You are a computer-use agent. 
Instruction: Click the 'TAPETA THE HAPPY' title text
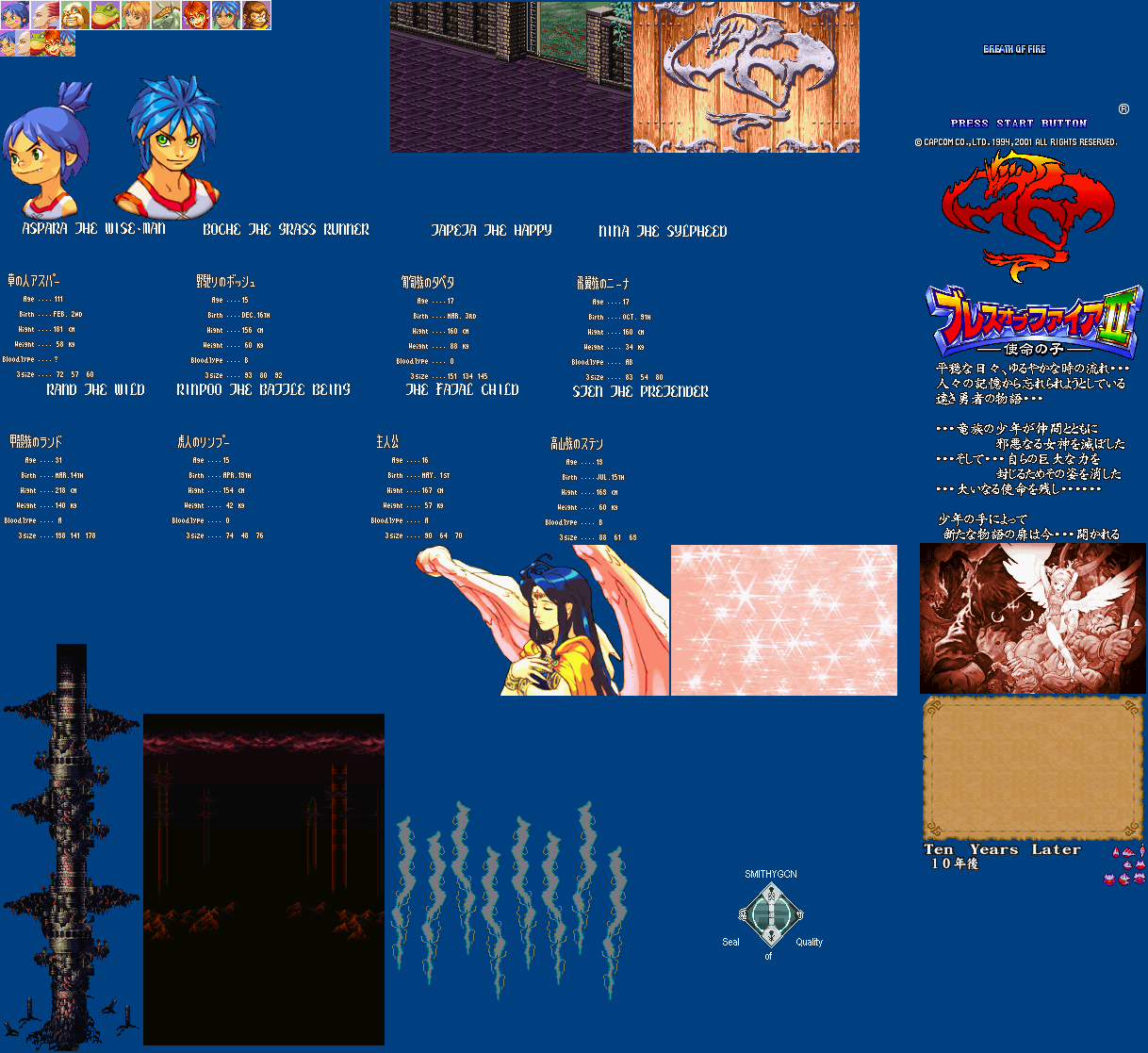point(491,230)
